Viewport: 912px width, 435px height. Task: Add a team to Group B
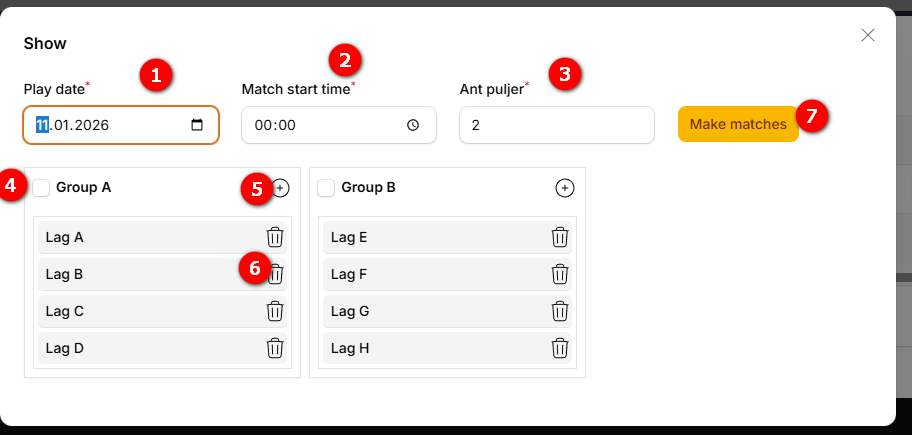point(565,187)
